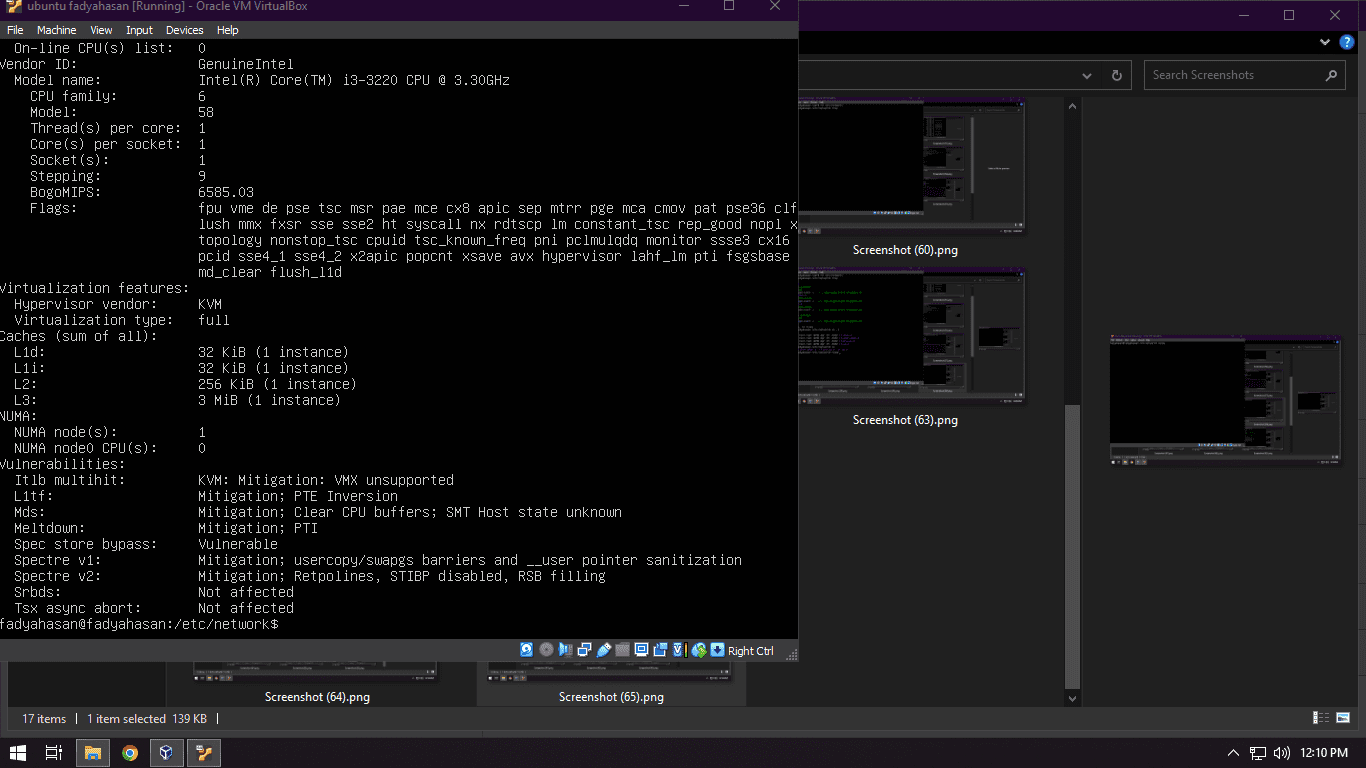This screenshot has width=1366, height=768.
Task: Click the file list scroll down arrow
Action: [1073, 697]
